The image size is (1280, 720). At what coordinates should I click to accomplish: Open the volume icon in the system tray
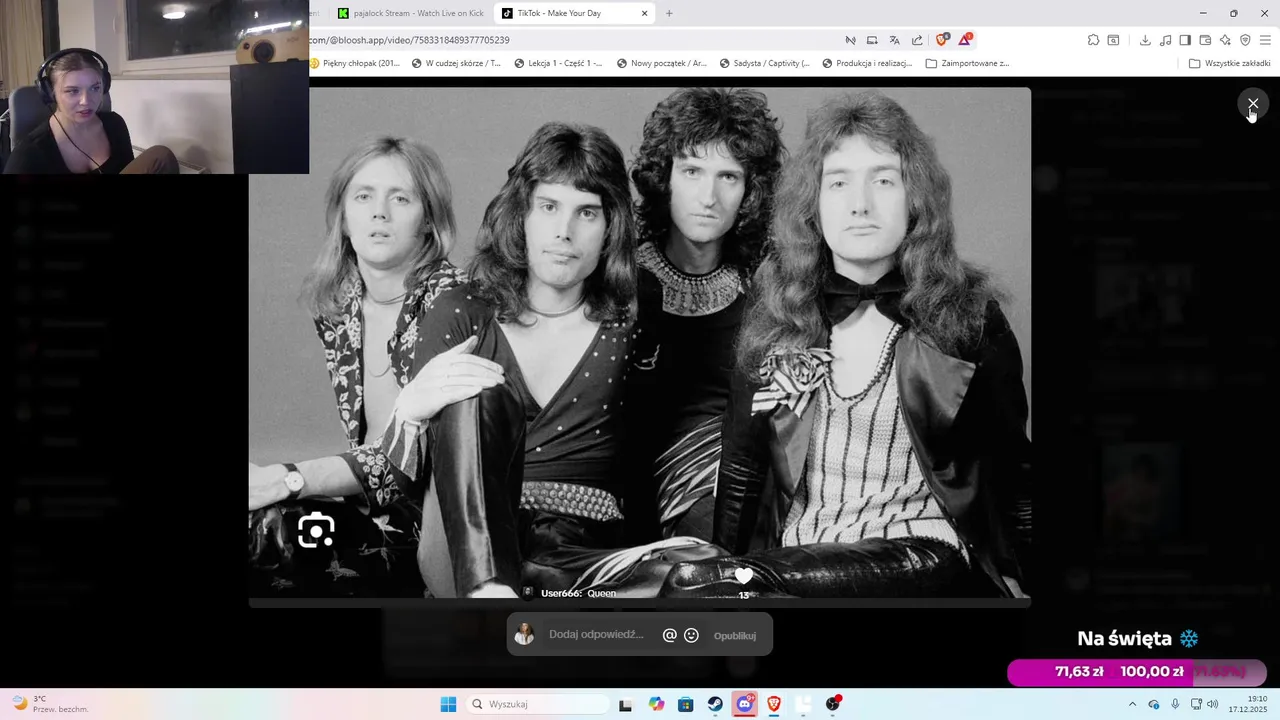(x=1213, y=704)
